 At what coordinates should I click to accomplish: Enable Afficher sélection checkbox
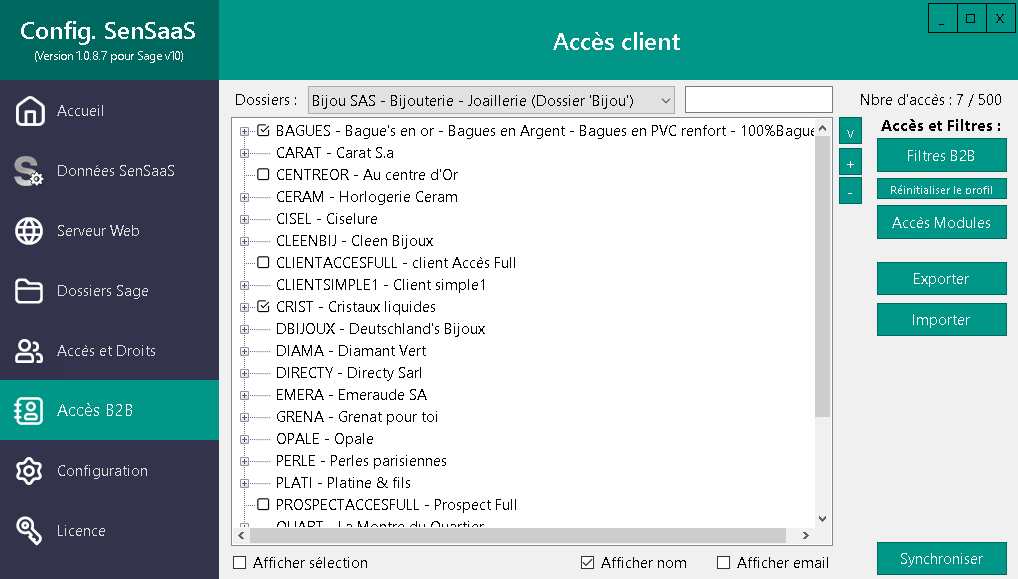pyautogui.click(x=240, y=563)
